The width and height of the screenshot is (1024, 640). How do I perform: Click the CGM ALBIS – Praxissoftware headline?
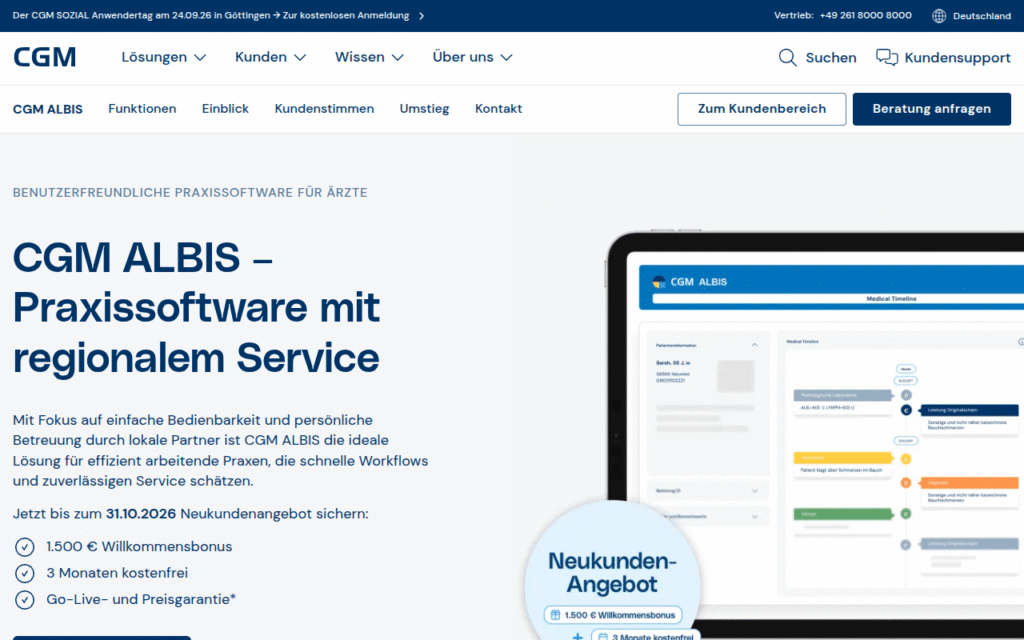coord(196,307)
